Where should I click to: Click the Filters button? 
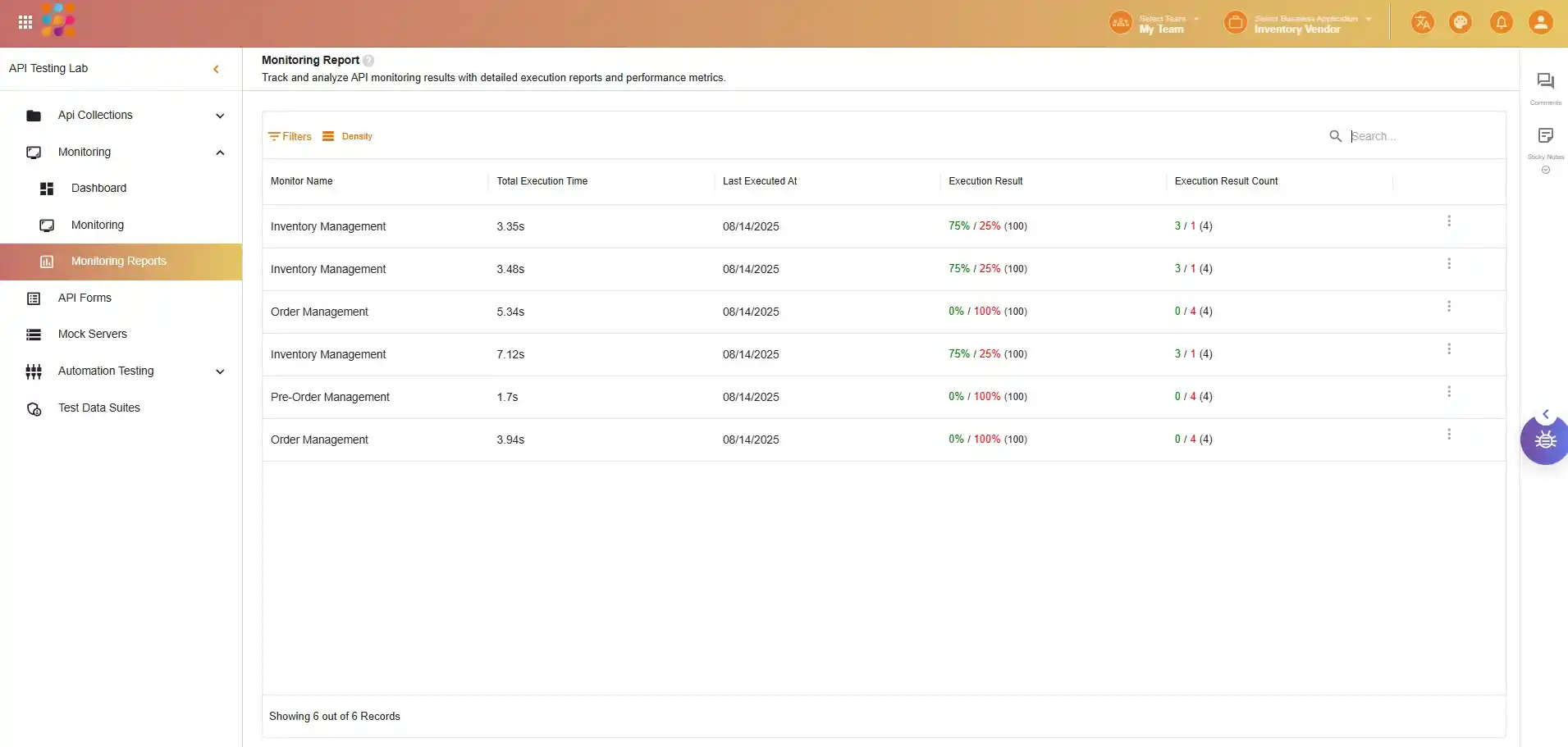click(290, 137)
